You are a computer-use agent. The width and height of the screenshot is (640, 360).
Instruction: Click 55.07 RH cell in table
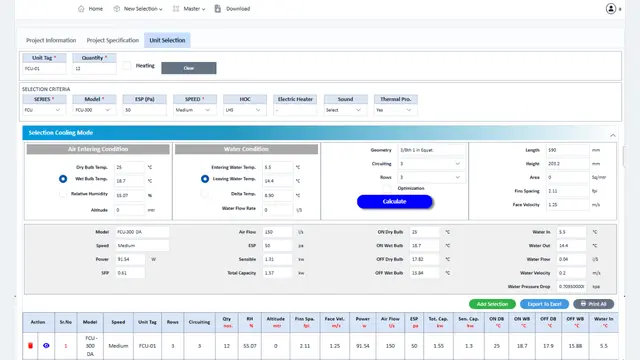250,346
